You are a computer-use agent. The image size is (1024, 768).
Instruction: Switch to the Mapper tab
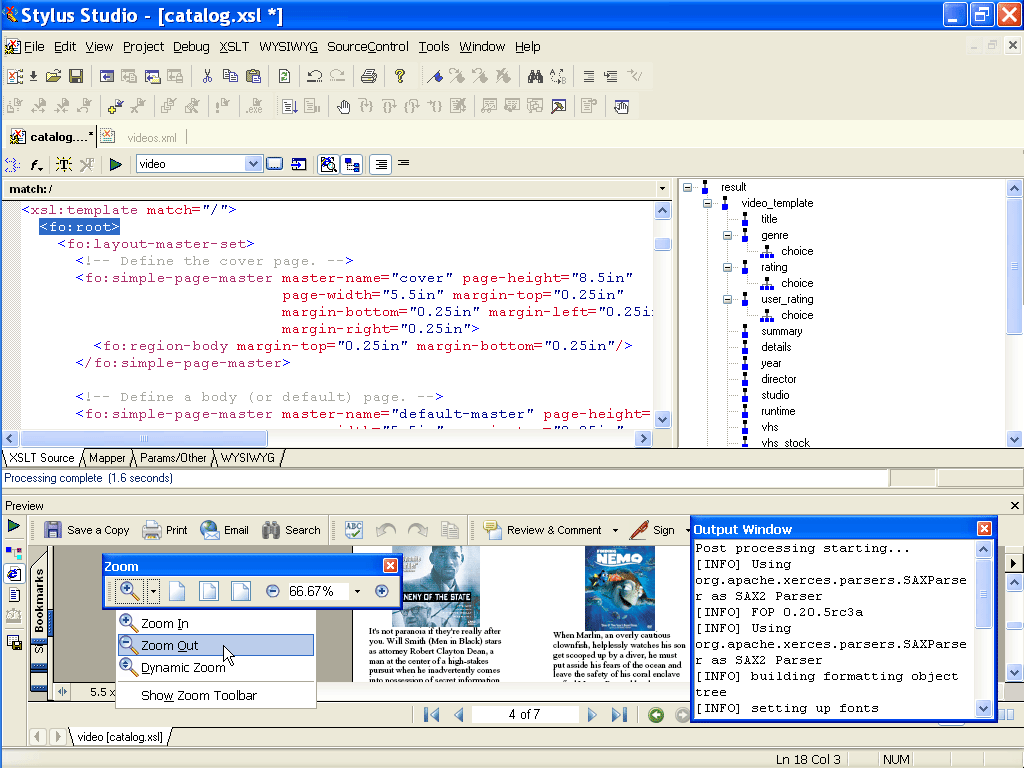(x=107, y=457)
